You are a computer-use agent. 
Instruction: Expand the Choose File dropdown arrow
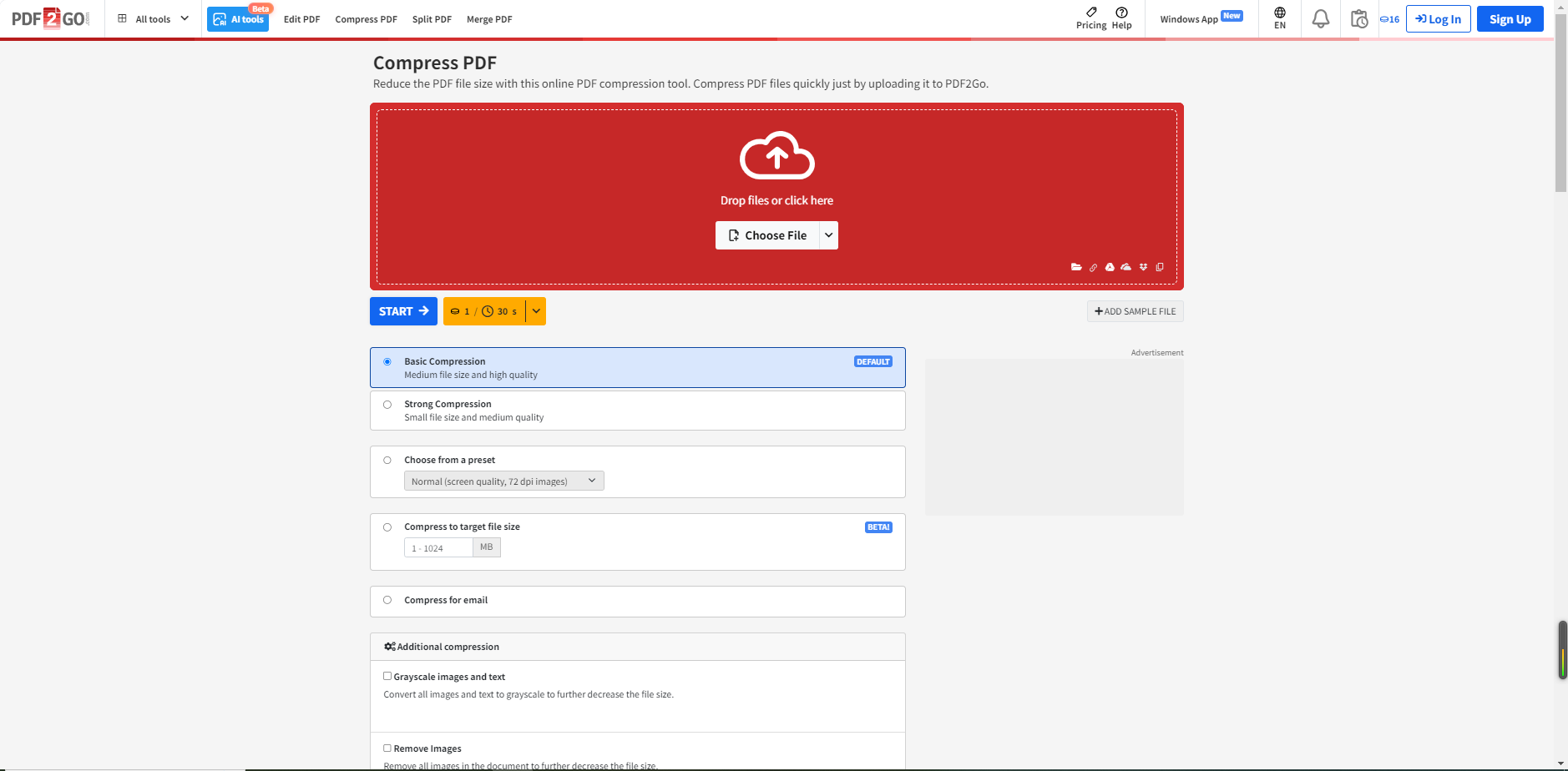point(828,235)
